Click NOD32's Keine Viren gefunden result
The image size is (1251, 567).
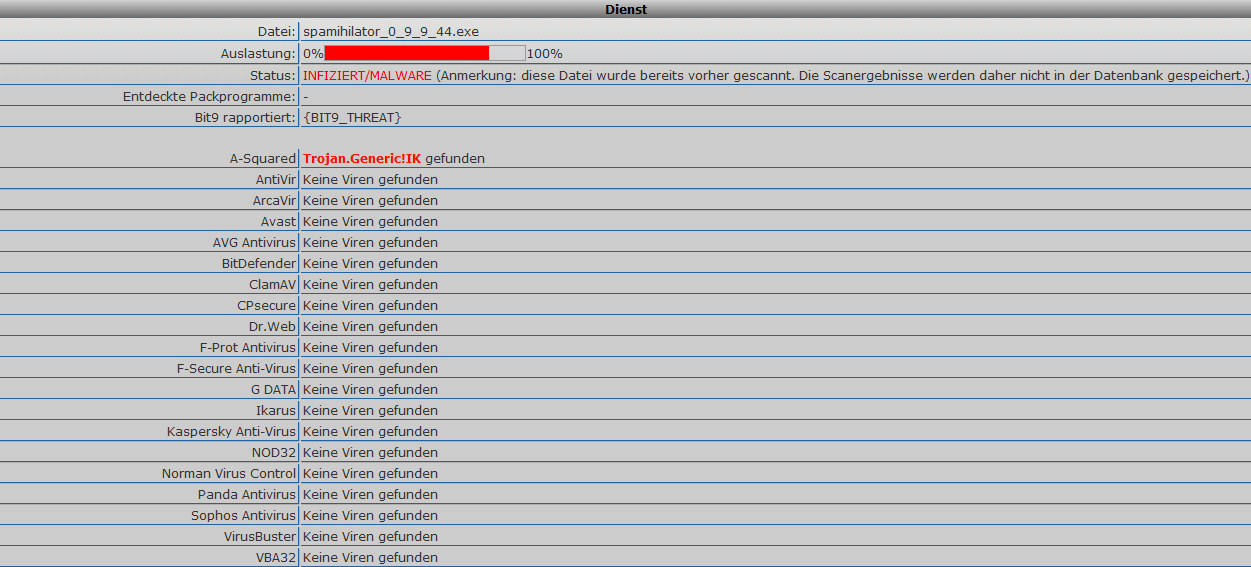click(x=370, y=452)
